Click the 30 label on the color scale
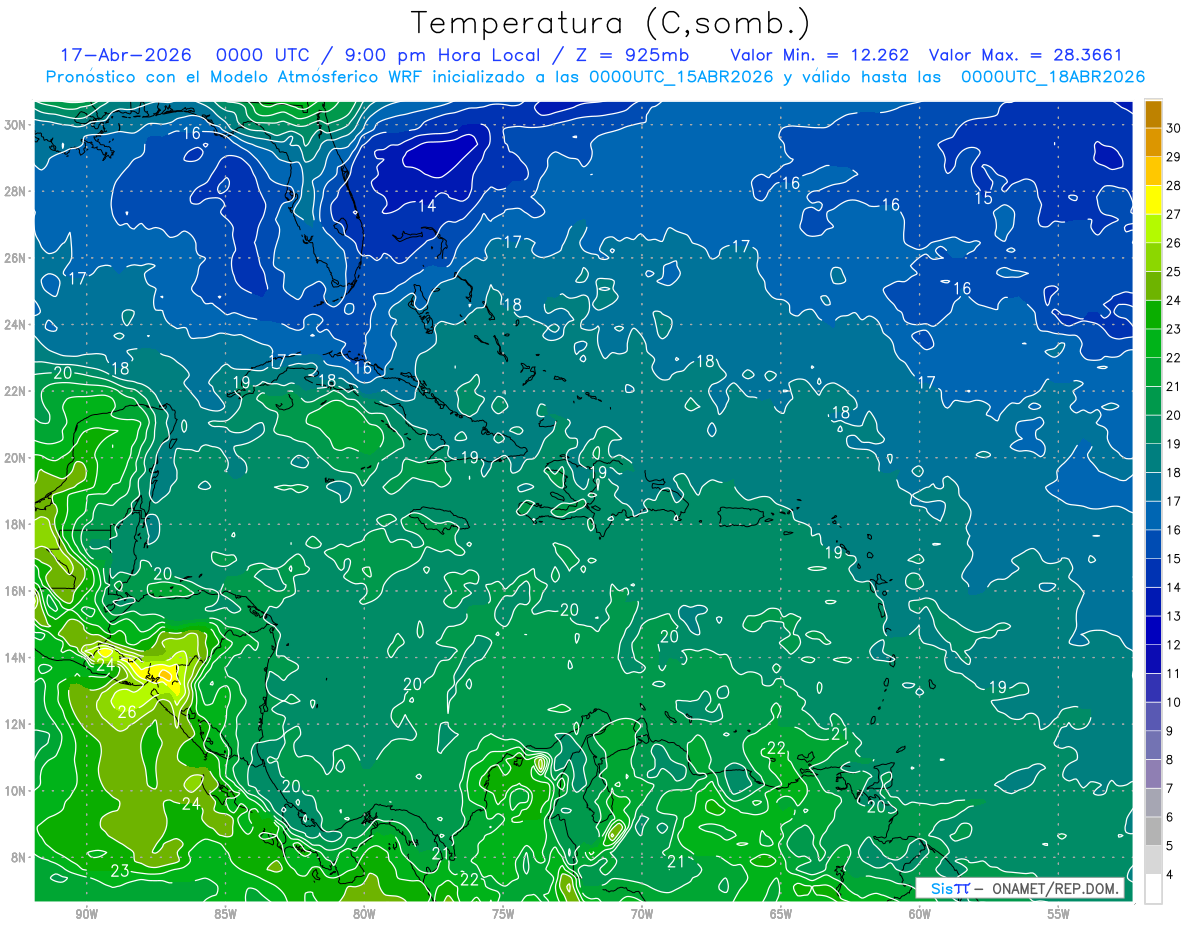The image size is (1200, 927). click(x=1175, y=127)
